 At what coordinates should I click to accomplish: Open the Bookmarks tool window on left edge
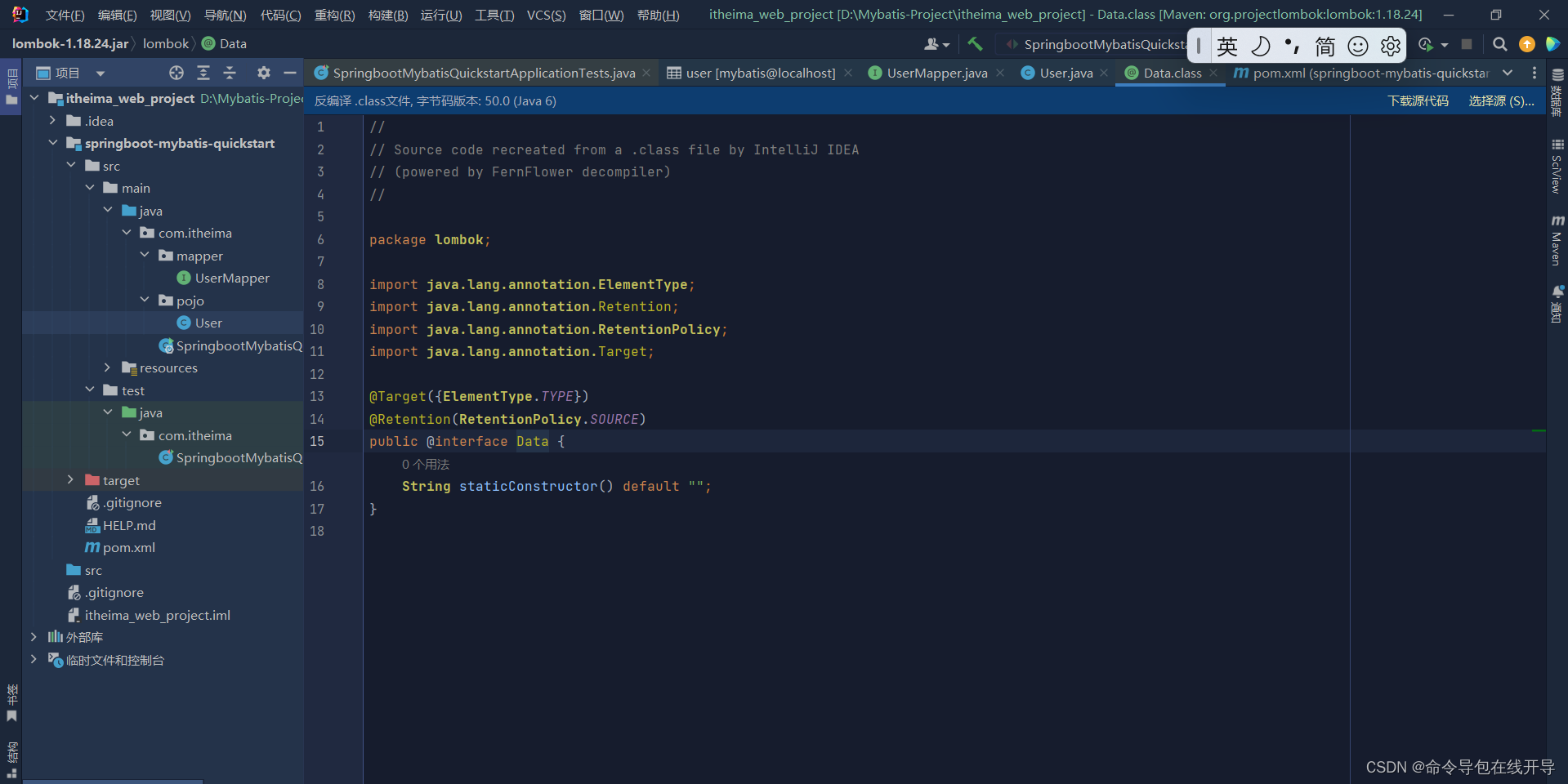coord(11,703)
